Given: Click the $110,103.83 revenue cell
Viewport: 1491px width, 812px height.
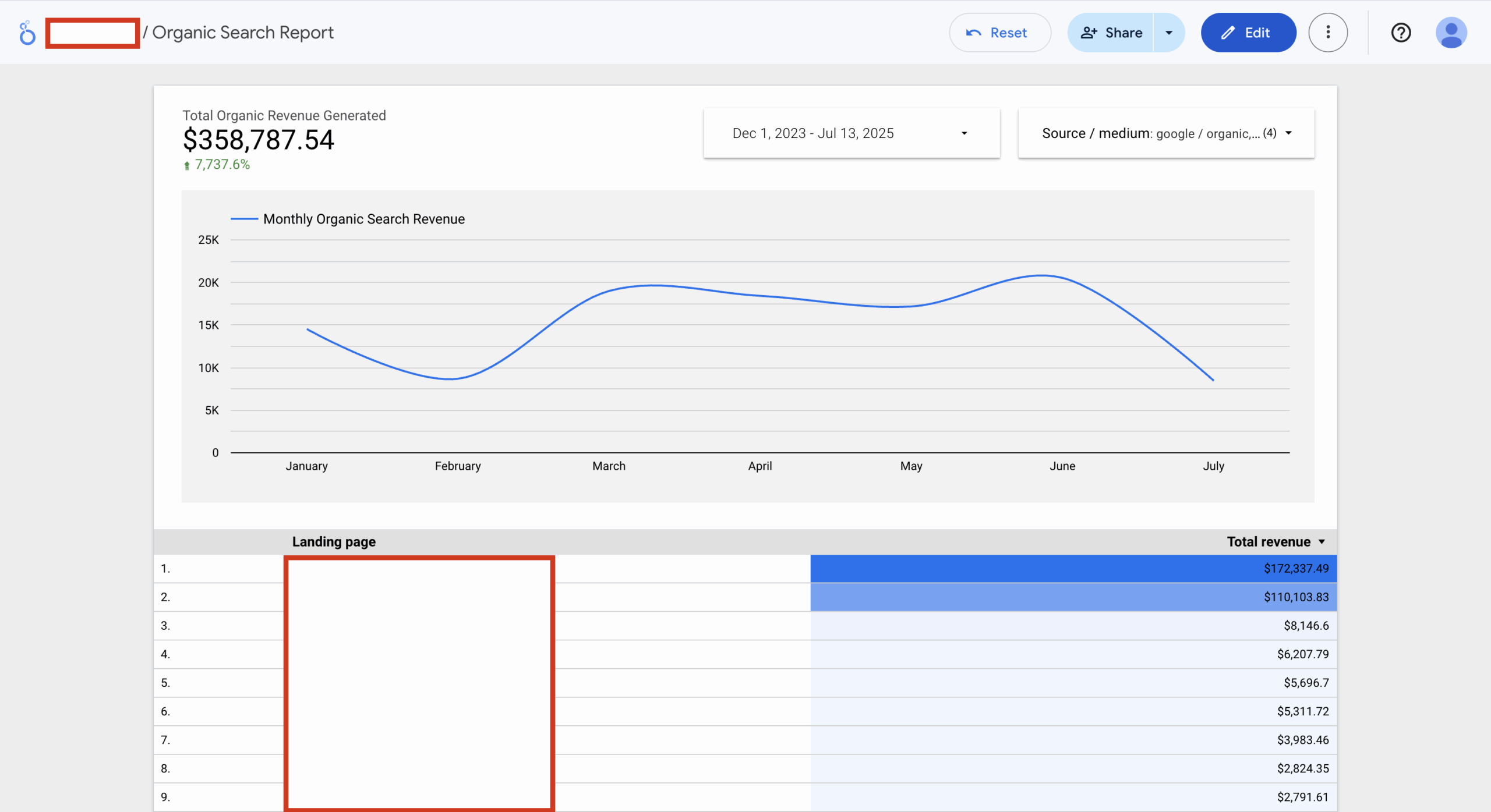Looking at the screenshot, I should (x=1295, y=597).
